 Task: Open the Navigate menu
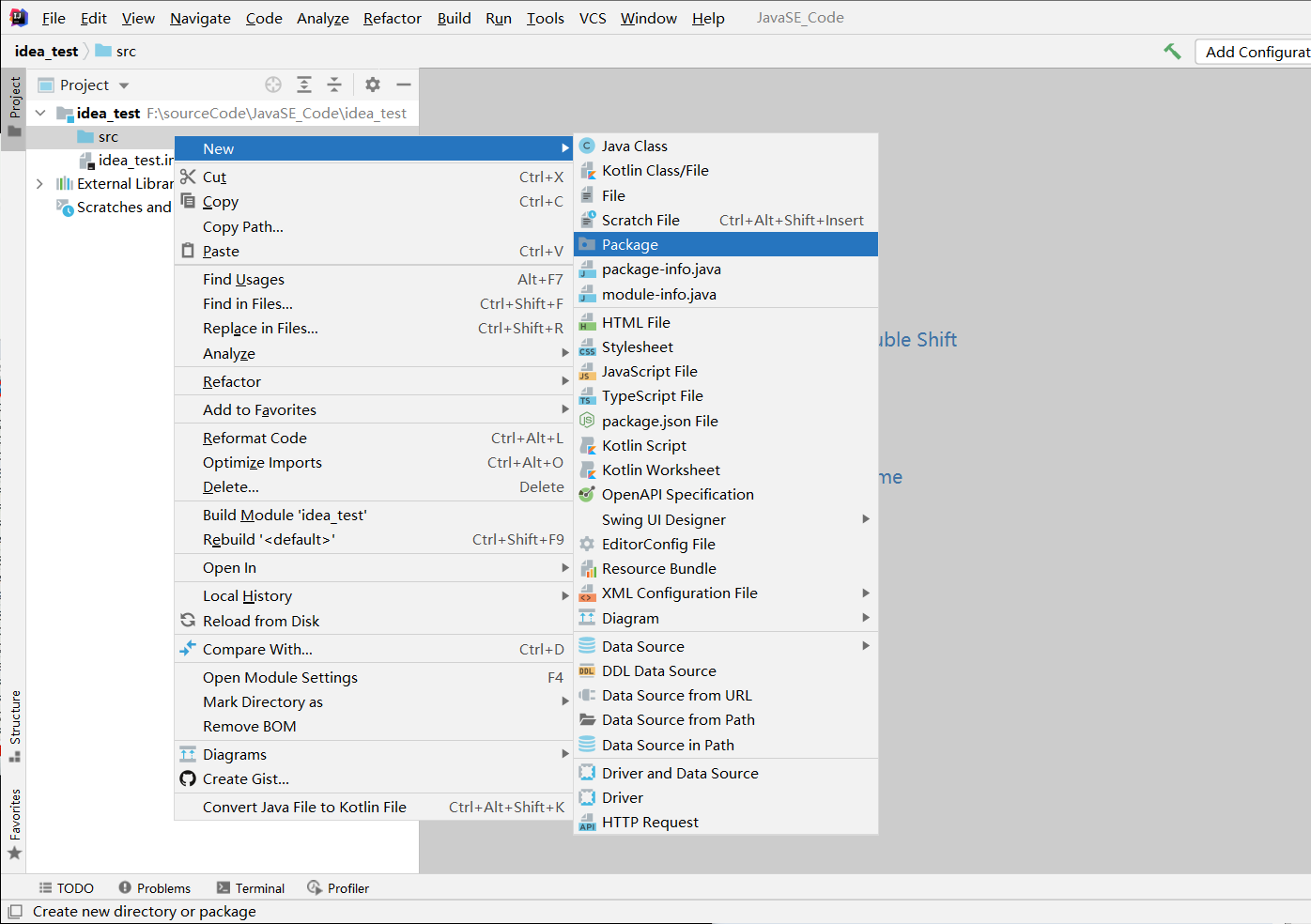(x=200, y=18)
